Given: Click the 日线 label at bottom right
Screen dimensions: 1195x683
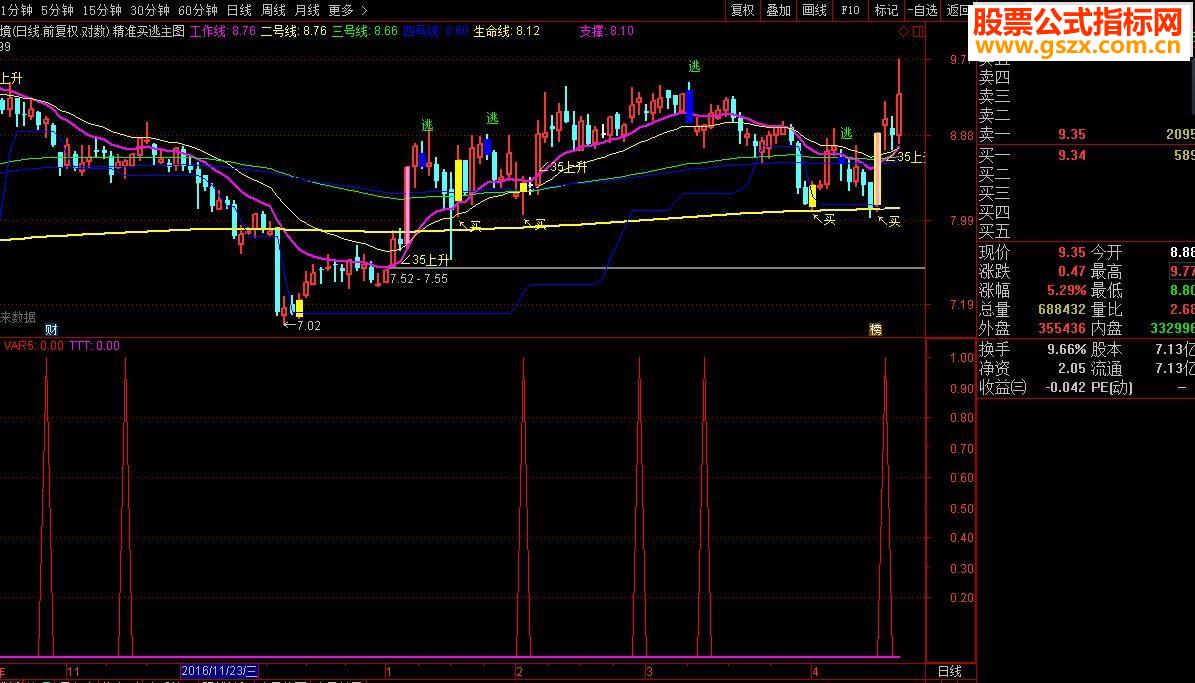Looking at the screenshot, I should pos(950,672).
